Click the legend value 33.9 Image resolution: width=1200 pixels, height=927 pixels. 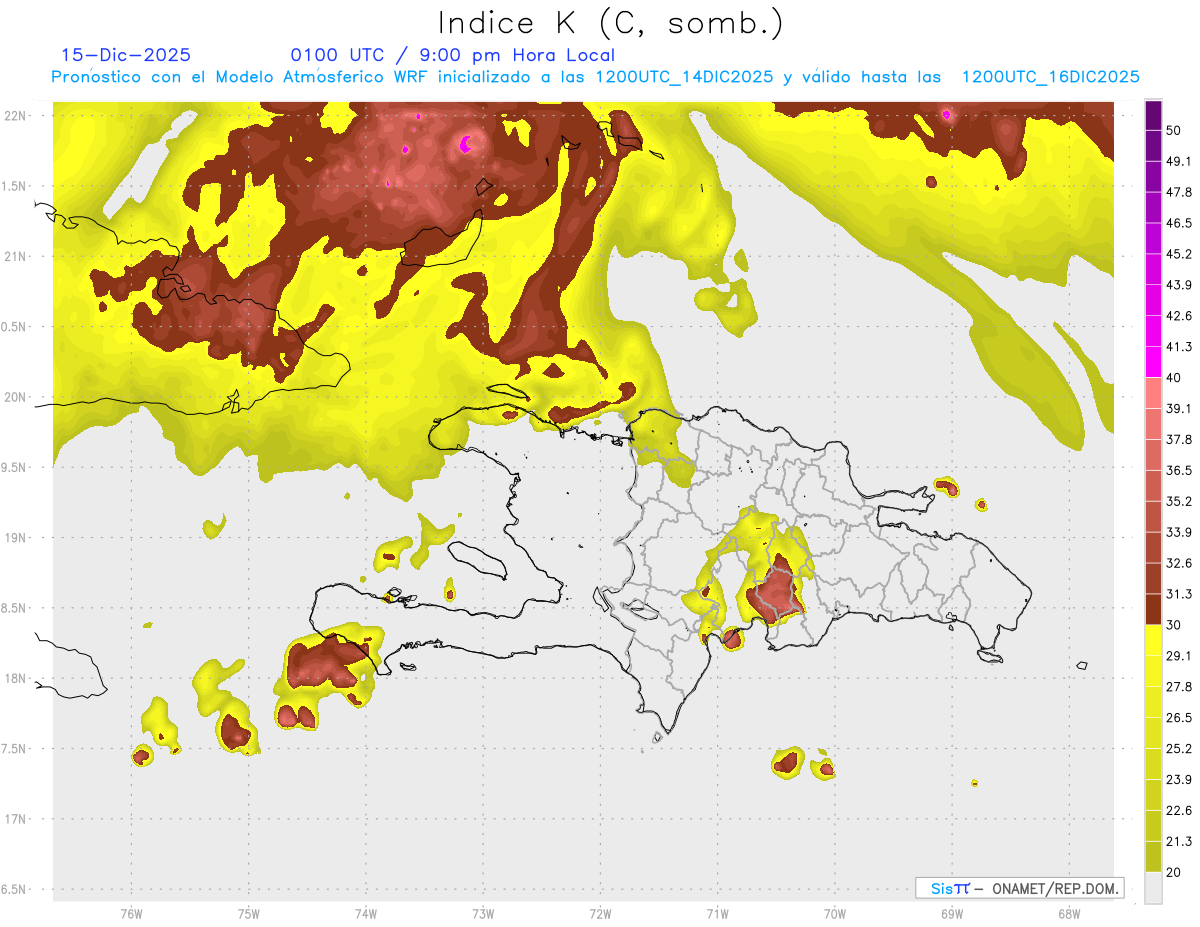click(x=1179, y=532)
